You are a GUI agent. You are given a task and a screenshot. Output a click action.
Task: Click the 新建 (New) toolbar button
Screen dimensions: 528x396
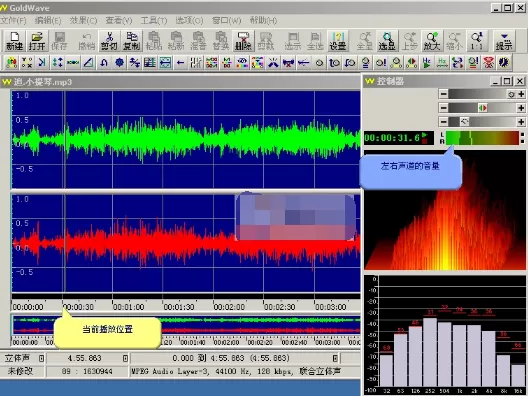pyautogui.click(x=14, y=41)
